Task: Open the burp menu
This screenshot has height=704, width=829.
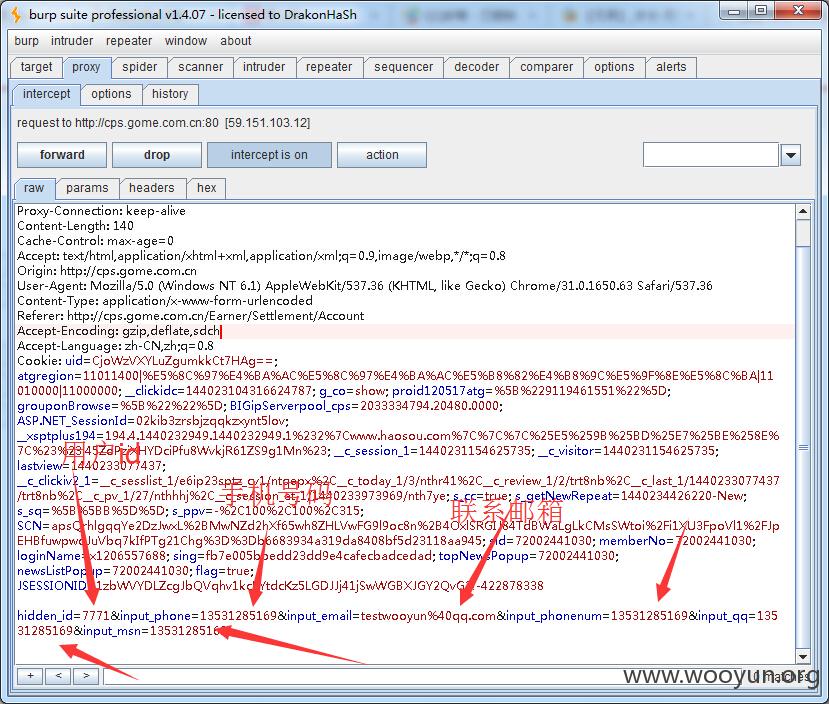Action: (x=26, y=41)
